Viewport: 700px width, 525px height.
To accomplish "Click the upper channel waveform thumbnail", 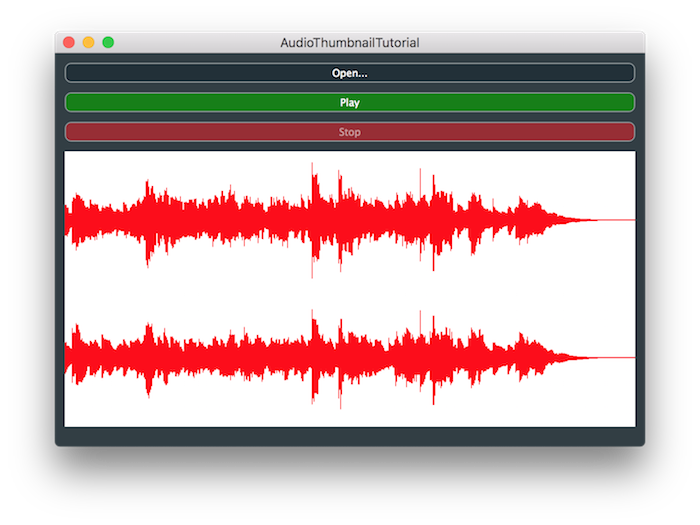I will (x=350, y=220).
